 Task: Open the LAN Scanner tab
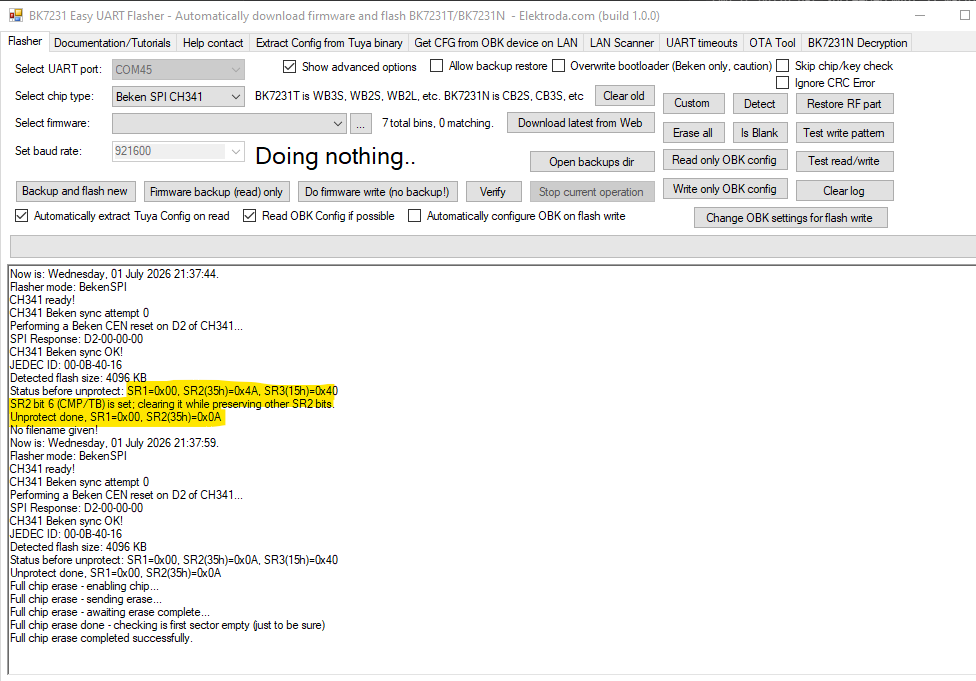click(622, 43)
